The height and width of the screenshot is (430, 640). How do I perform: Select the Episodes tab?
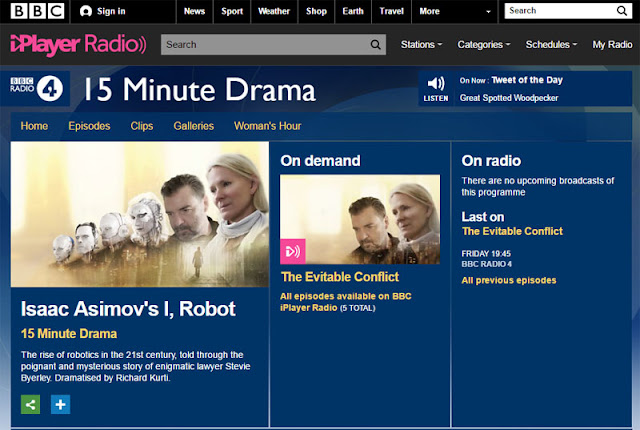[89, 126]
